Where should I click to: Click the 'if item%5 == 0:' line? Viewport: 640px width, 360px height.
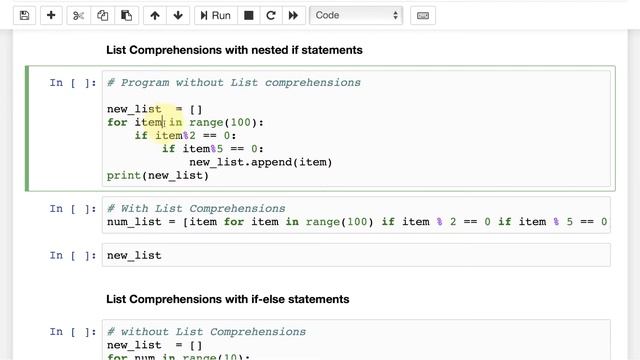pyautogui.click(x=213, y=149)
